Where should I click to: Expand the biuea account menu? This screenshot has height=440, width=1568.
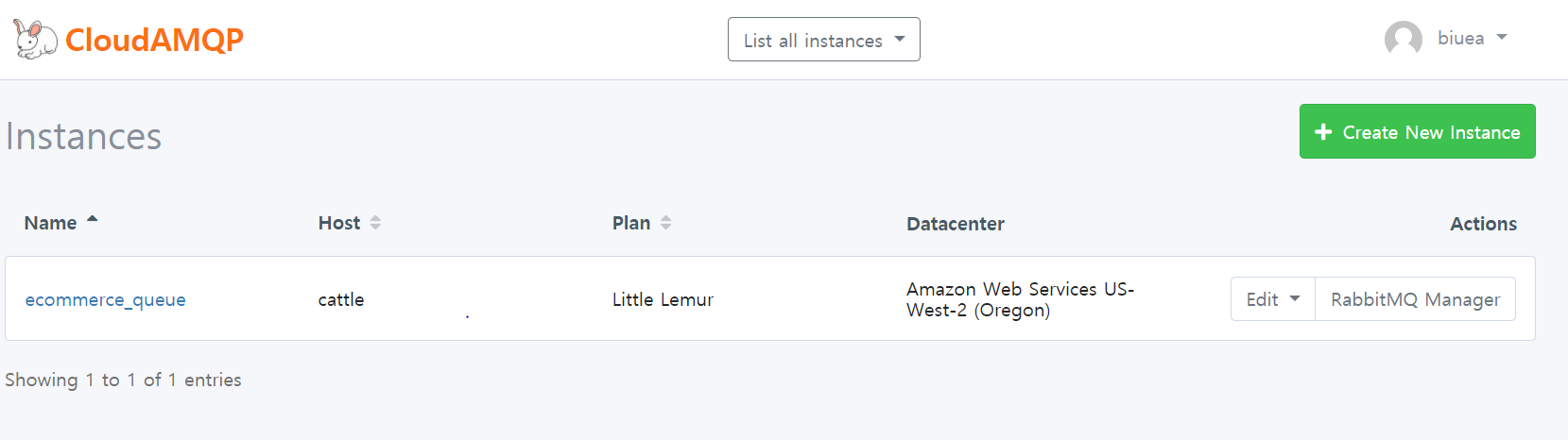pos(1446,39)
